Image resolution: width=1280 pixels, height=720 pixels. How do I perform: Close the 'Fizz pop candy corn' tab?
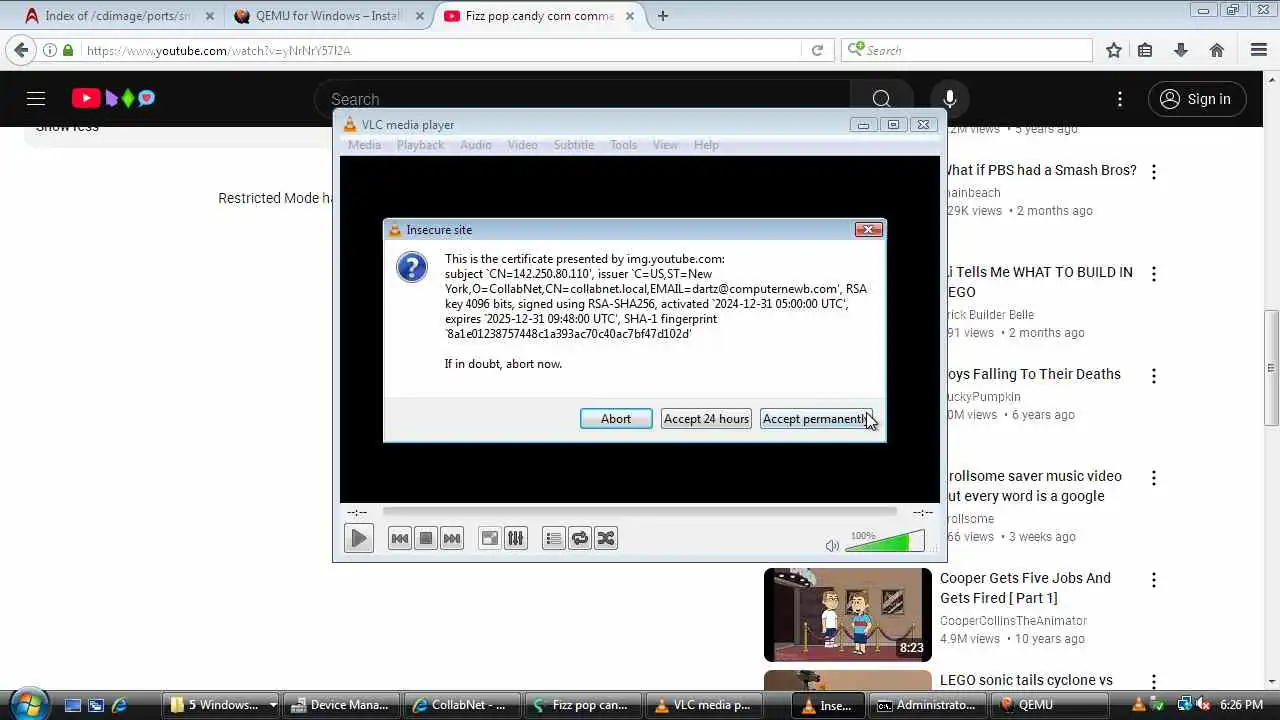click(629, 16)
